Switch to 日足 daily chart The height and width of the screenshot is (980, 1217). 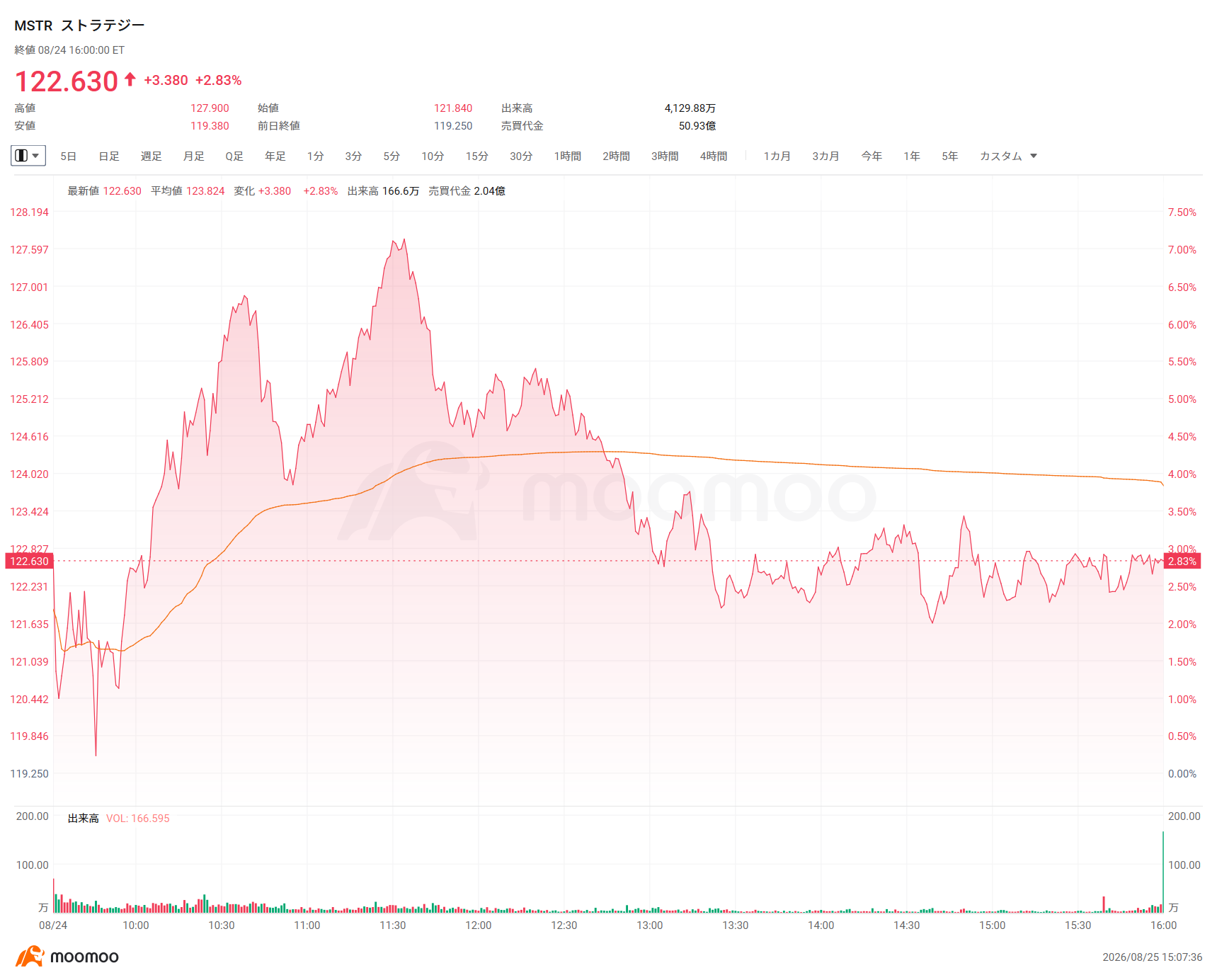pyautogui.click(x=108, y=156)
